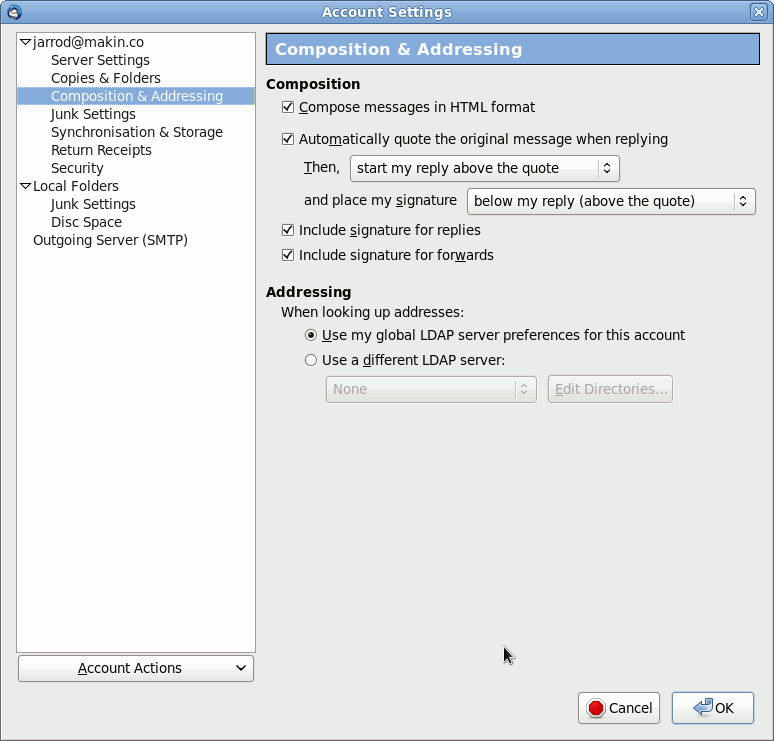This screenshot has height=741, width=774.
Task: Click the Composition section heading
Action: [x=313, y=84]
